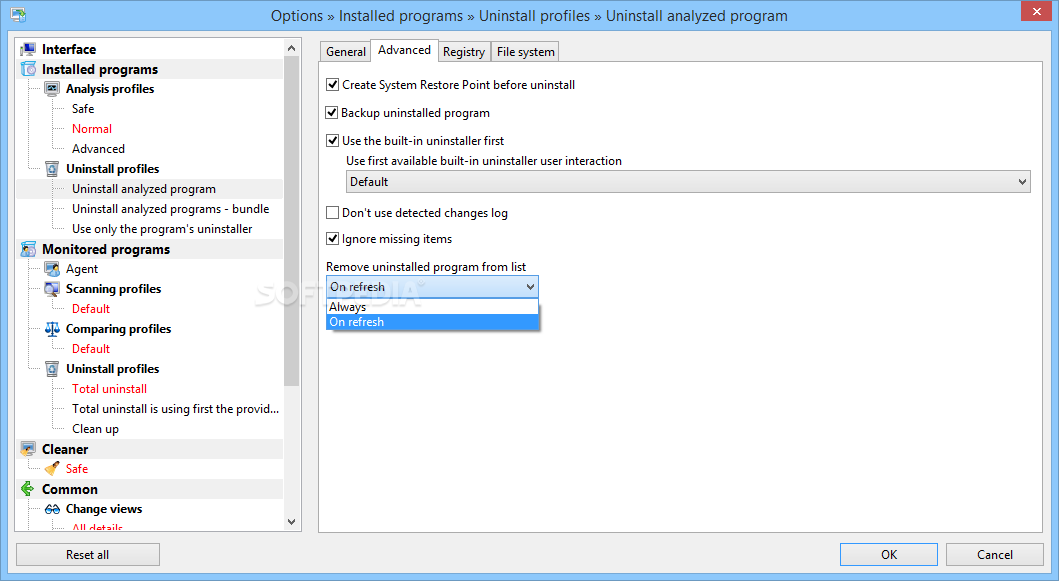This screenshot has width=1059, height=581.
Task: Open the uninstaller user interaction dropdown
Action: point(688,182)
